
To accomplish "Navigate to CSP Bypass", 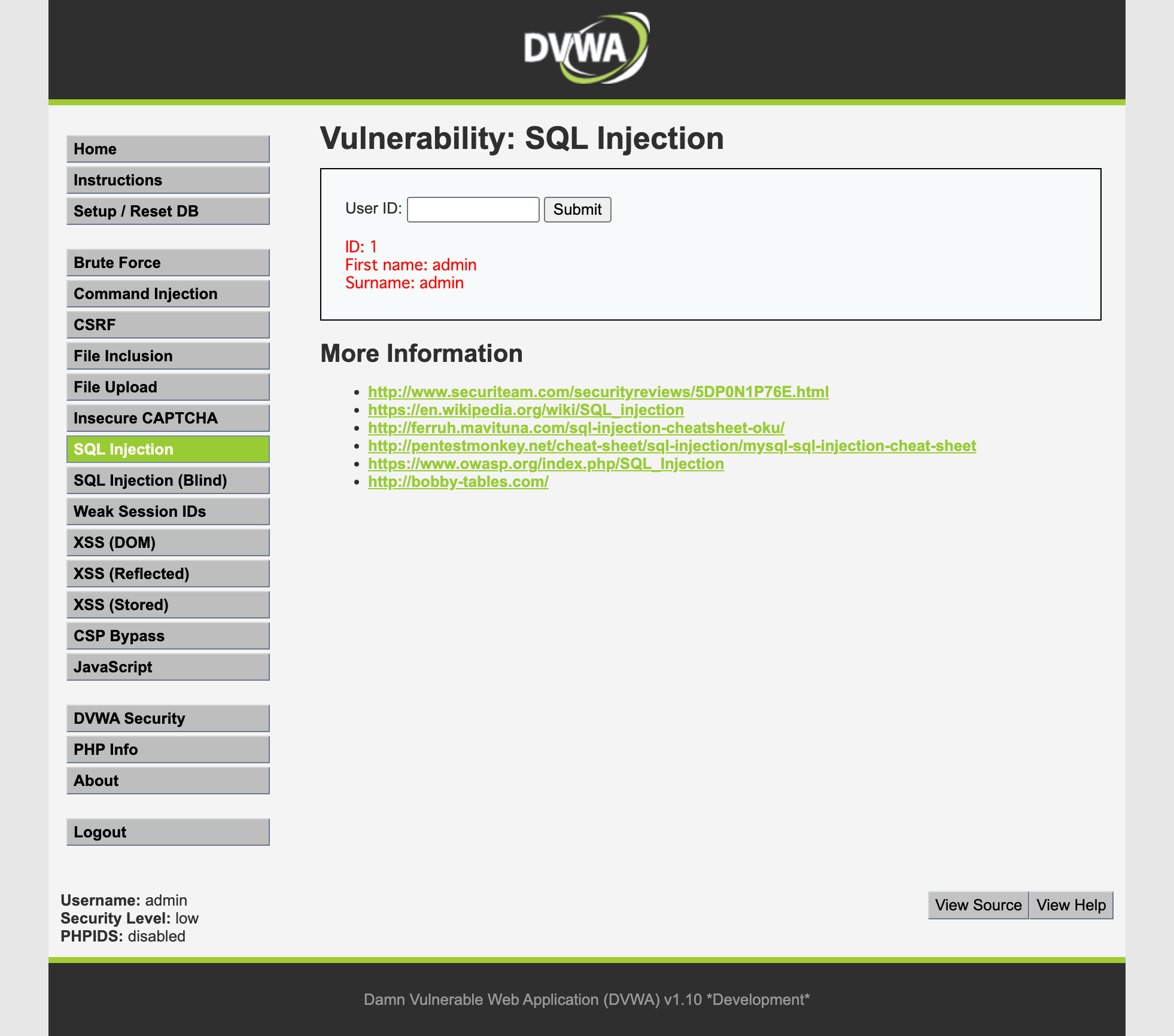I will (168, 636).
